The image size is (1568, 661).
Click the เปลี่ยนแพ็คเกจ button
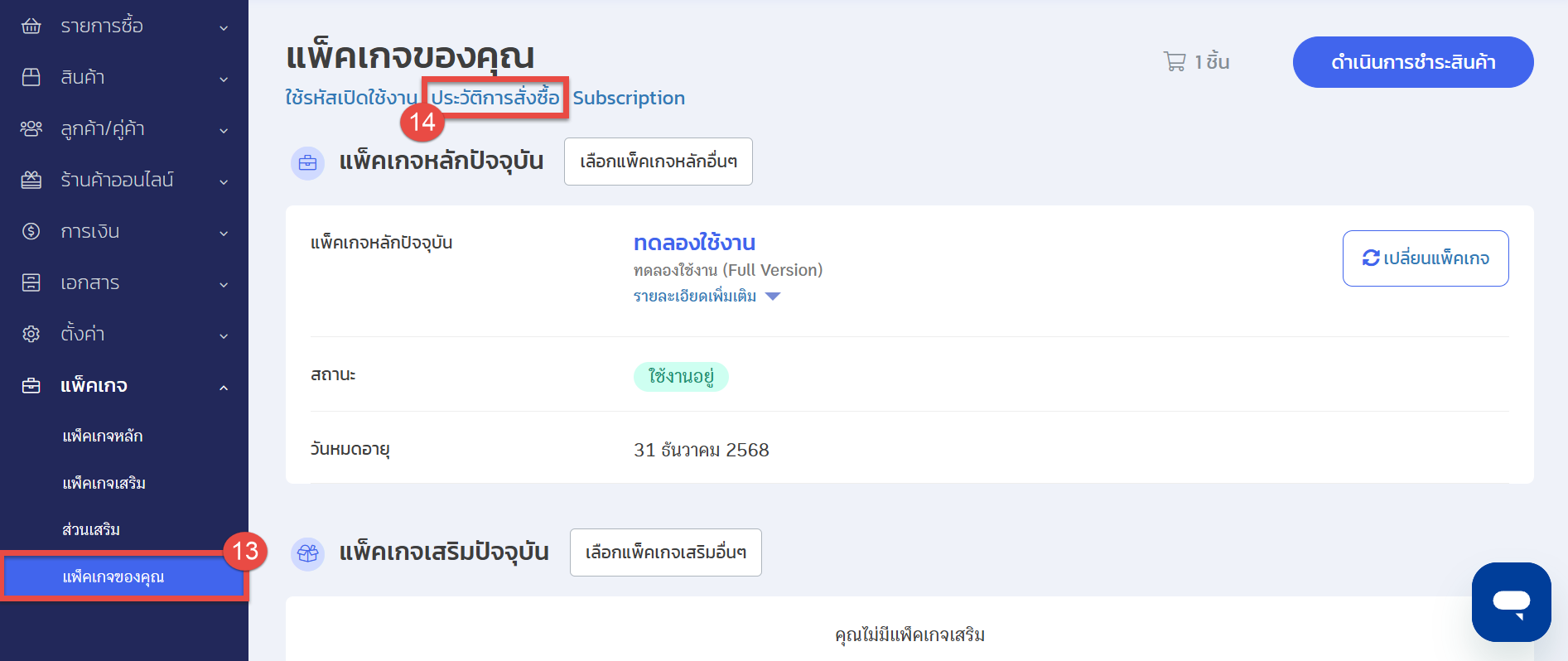click(1425, 258)
